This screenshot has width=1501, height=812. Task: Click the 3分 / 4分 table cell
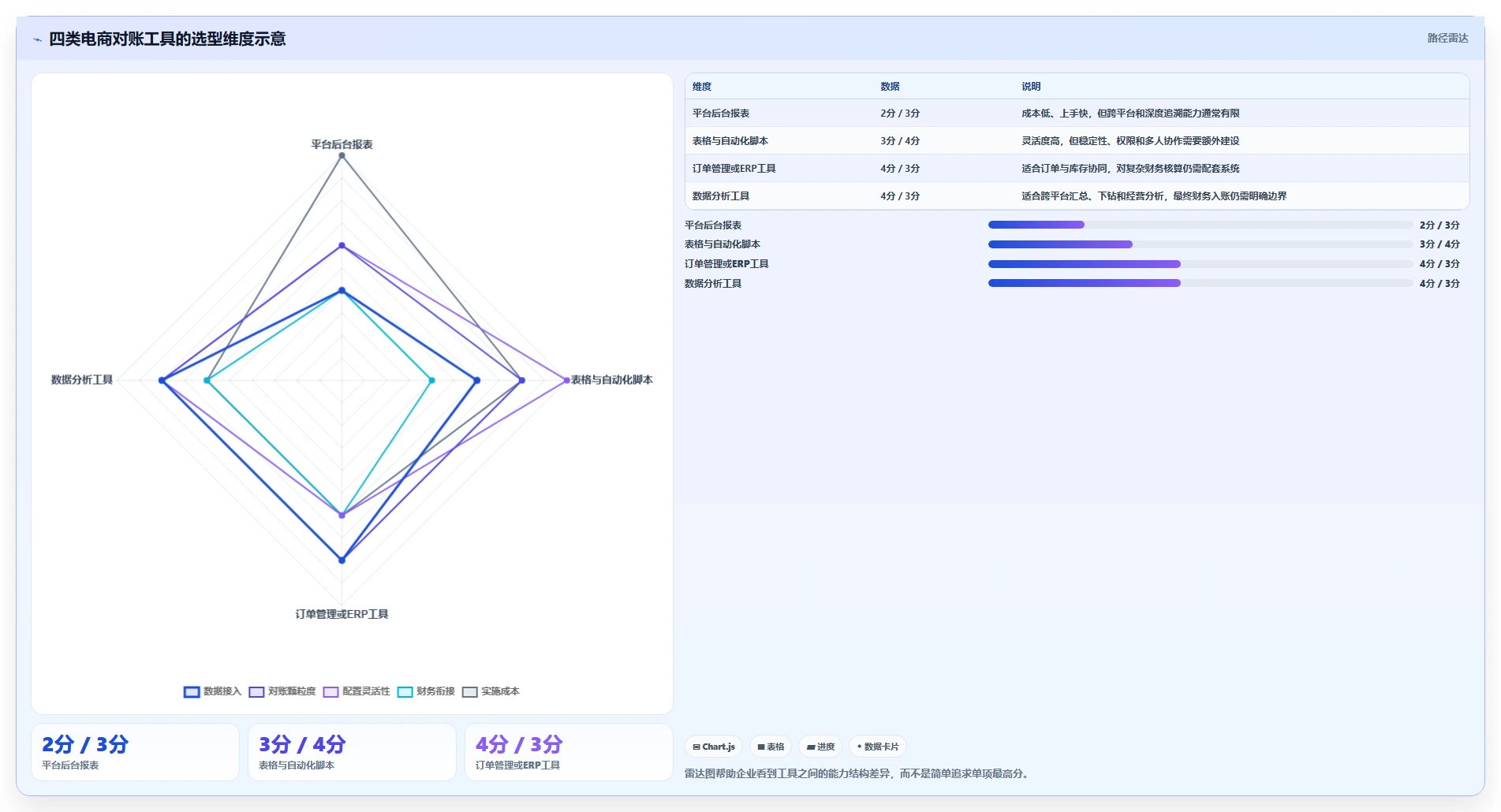click(x=900, y=141)
